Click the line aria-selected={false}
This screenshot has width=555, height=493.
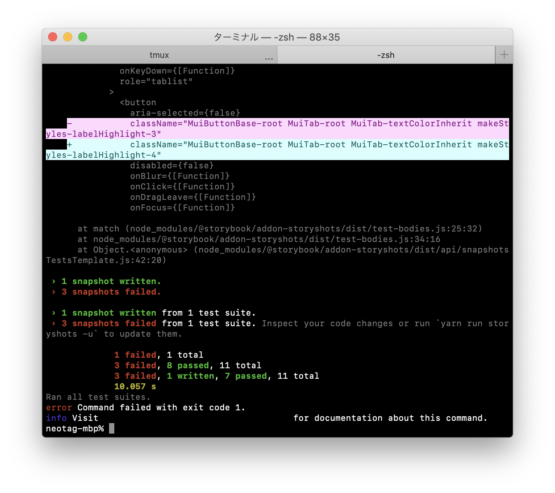click(185, 113)
